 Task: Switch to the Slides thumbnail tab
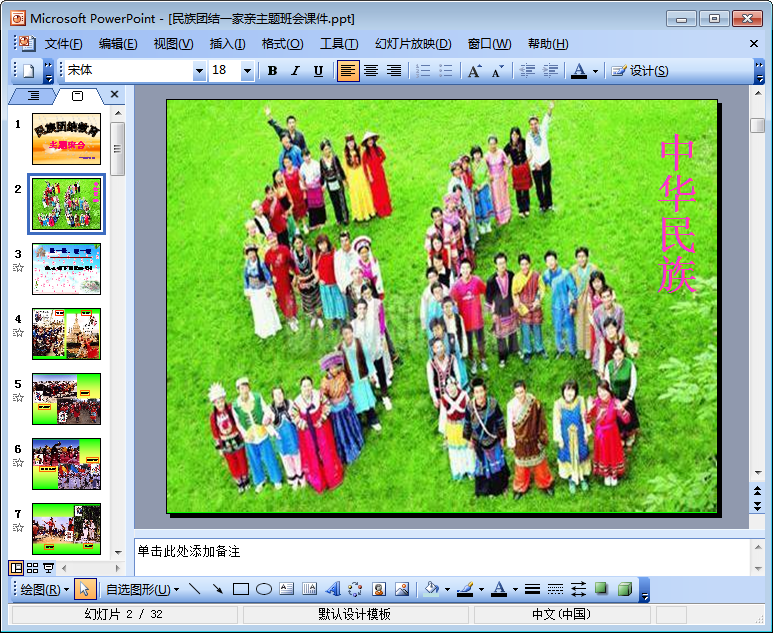click(x=77, y=96)
